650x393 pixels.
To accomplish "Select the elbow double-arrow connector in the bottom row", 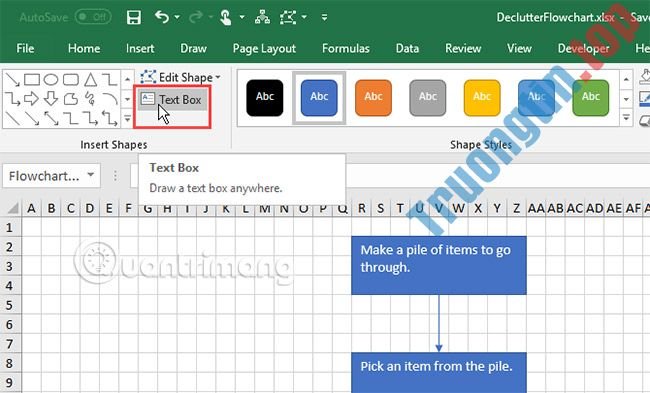I will click(110, 119).
